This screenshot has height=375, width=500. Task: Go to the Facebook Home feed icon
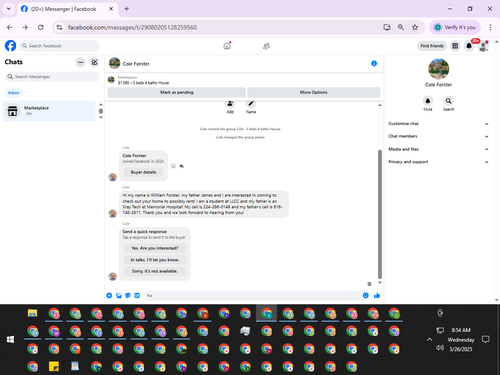coord(227,46)
